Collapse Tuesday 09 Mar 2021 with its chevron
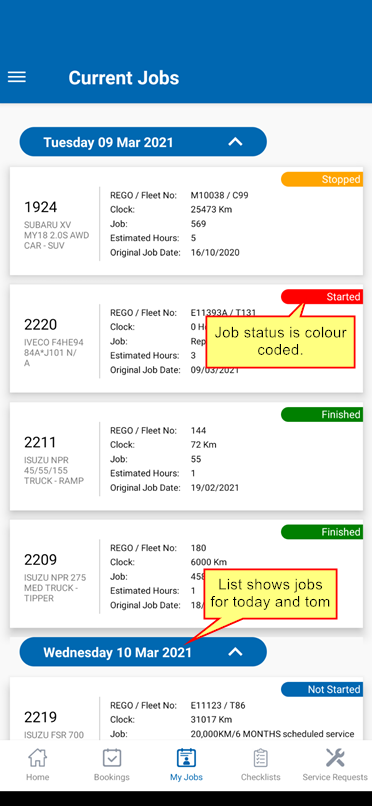 (235, 142)
